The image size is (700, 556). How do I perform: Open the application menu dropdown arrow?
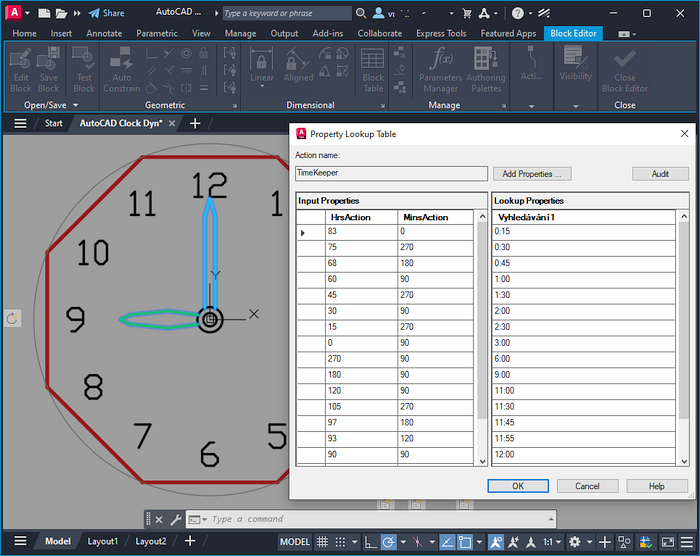point(27,13)
